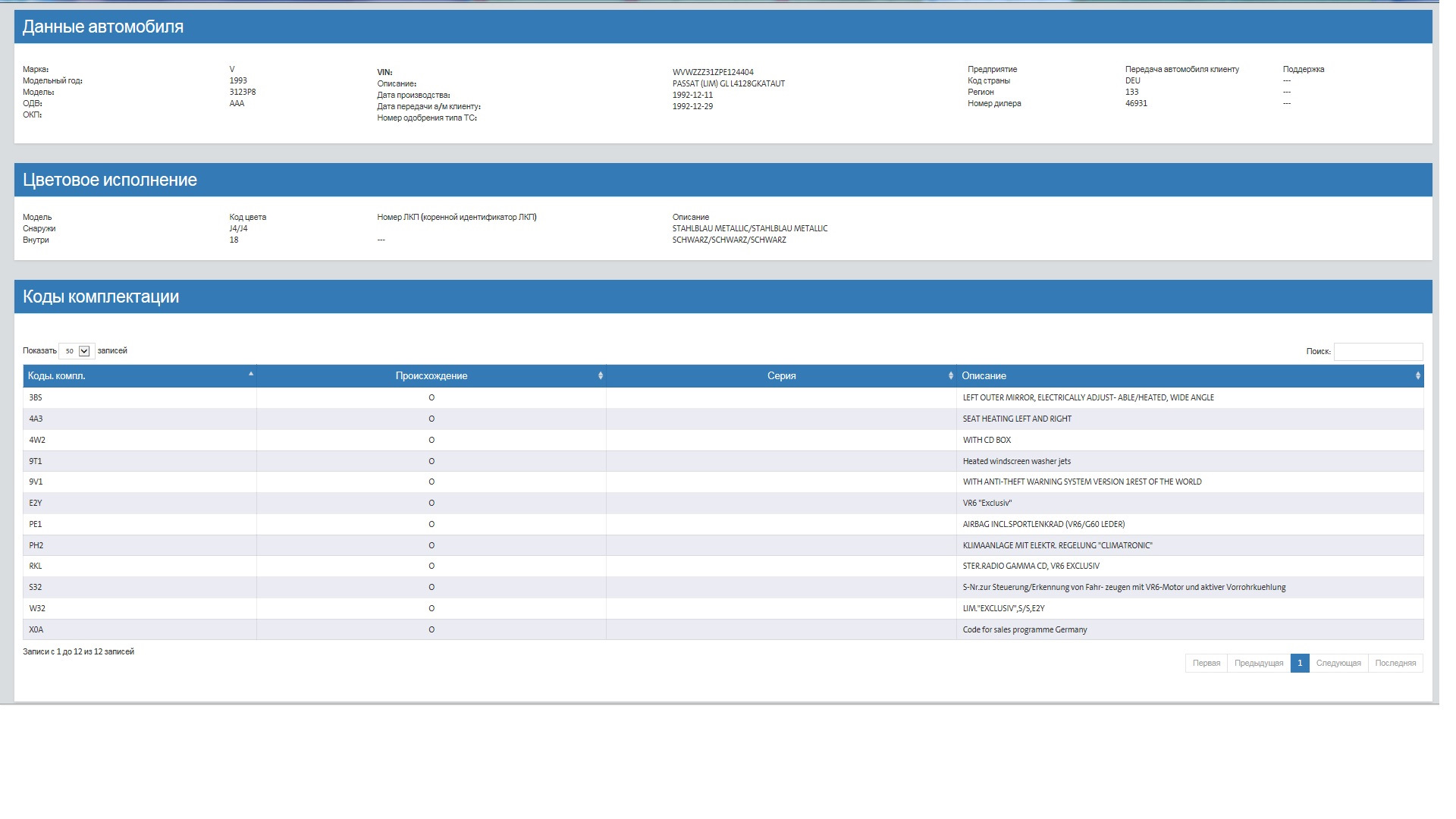Select equipment code 4W2 cell
This screenshot has height=819, width=1456.
tap(140, 440)
